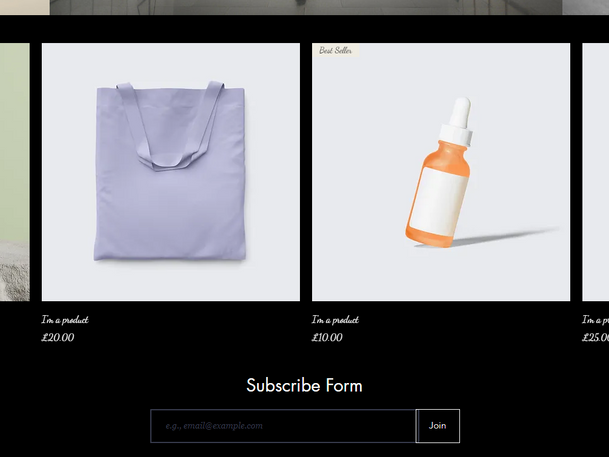Open the orange serum bottle product image
609x457 pixels.
coord(441,172)
